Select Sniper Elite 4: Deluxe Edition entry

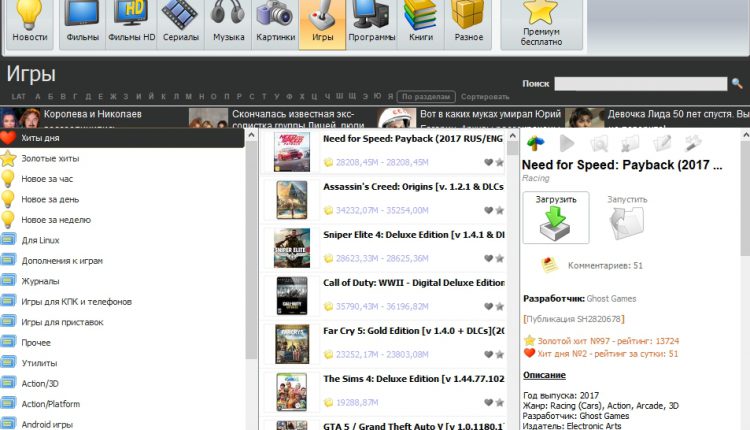coord(413,235)
